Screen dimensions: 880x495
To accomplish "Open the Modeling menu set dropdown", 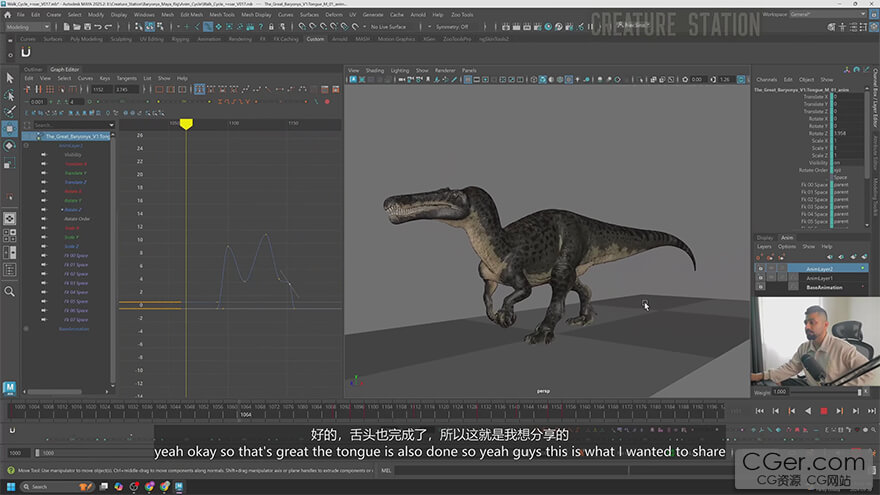I will 28,27.
